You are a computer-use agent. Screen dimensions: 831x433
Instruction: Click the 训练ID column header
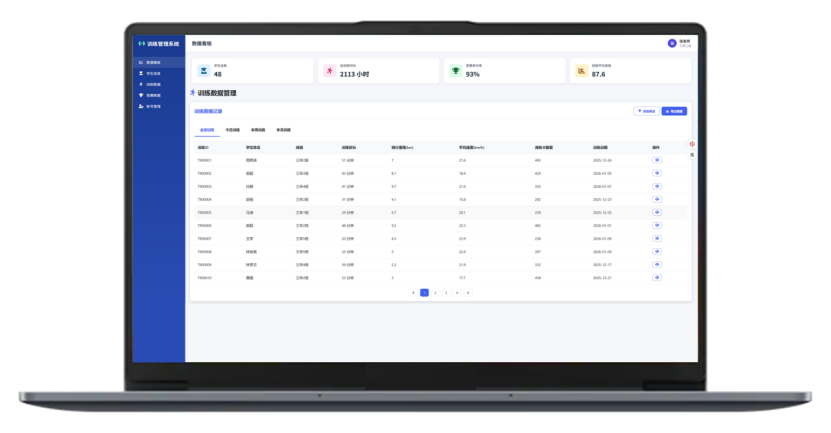[203, 147]
